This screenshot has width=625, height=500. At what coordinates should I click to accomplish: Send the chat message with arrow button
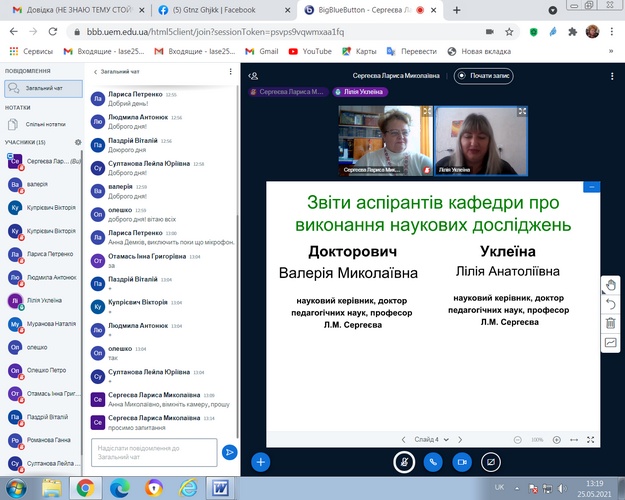coord(229,452)
